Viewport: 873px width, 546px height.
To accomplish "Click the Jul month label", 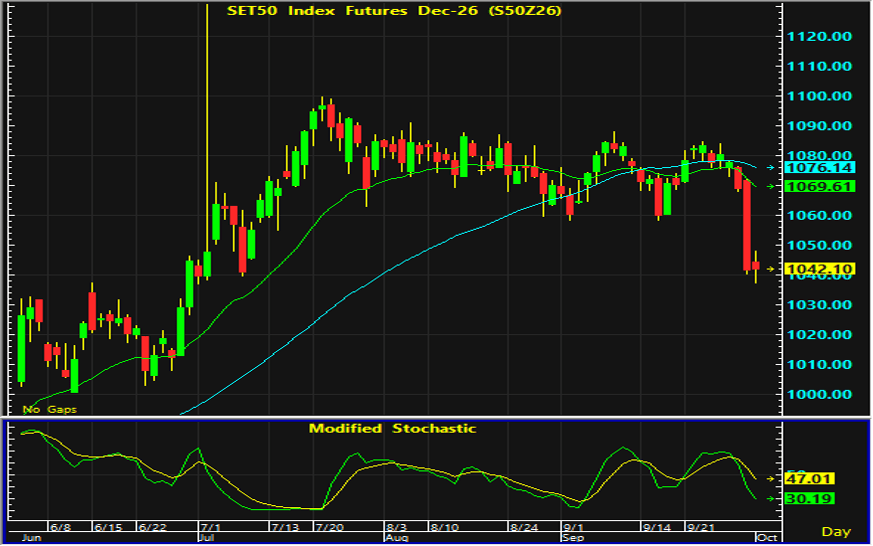I will click(207, 538).
